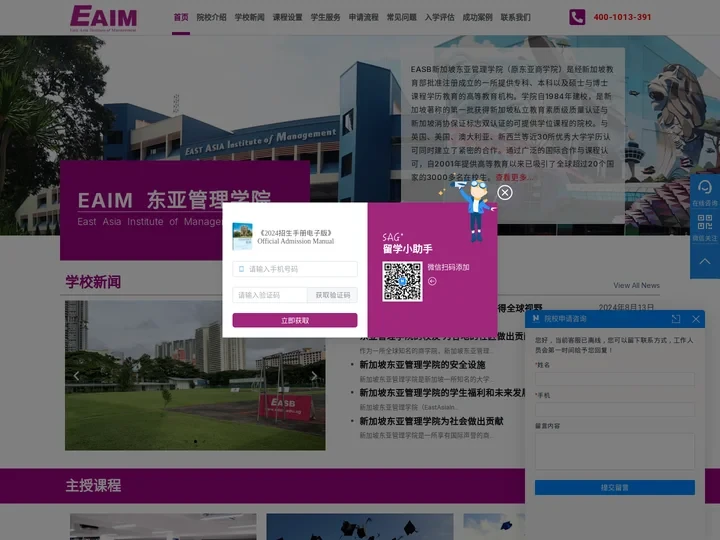Image resolution: width=720 pixels, height=540 pixels.
Task: Open the 学生服务 menu item
Action: pos(326,17)
